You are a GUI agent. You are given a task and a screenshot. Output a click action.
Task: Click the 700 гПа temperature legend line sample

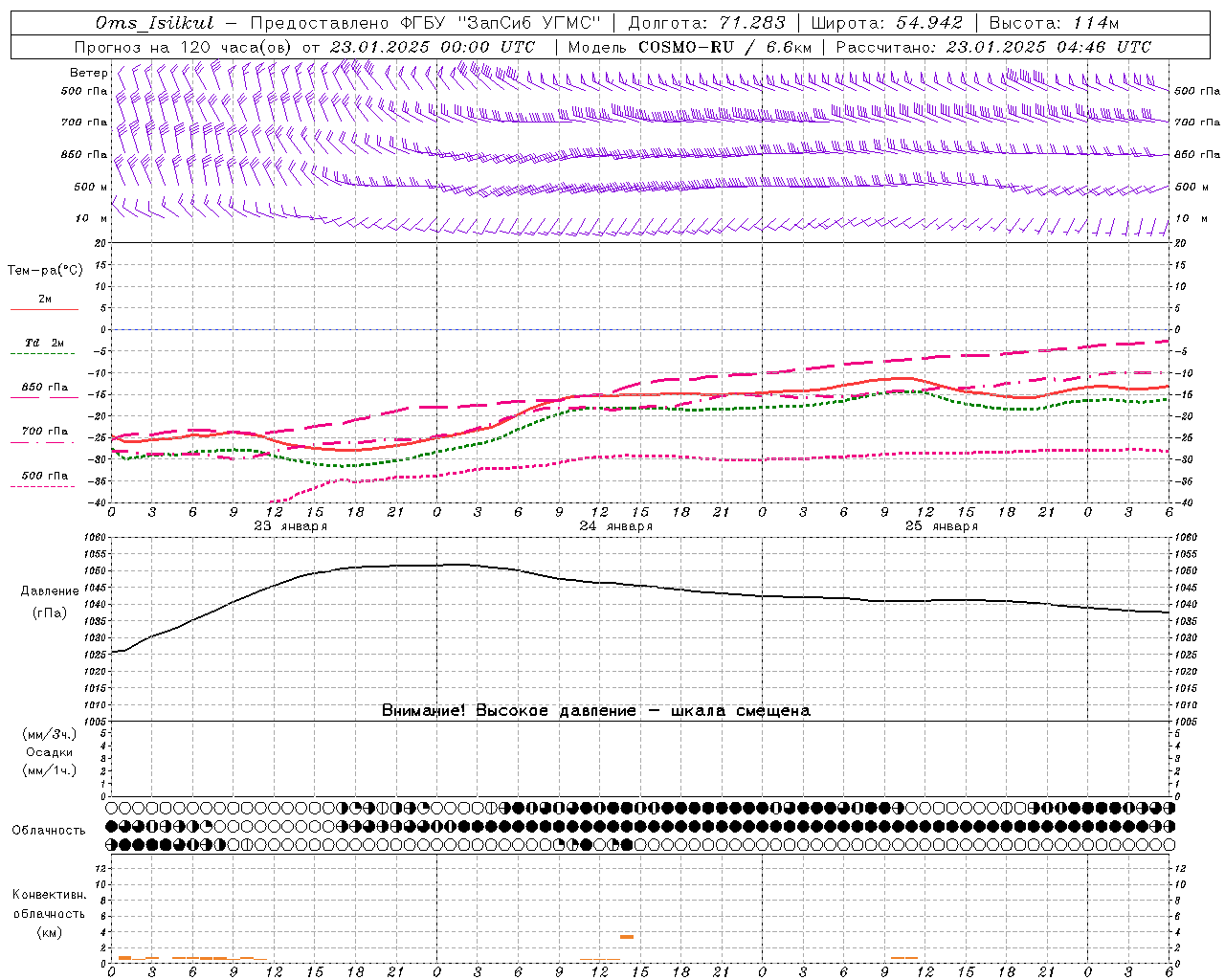tap(44, 441)
